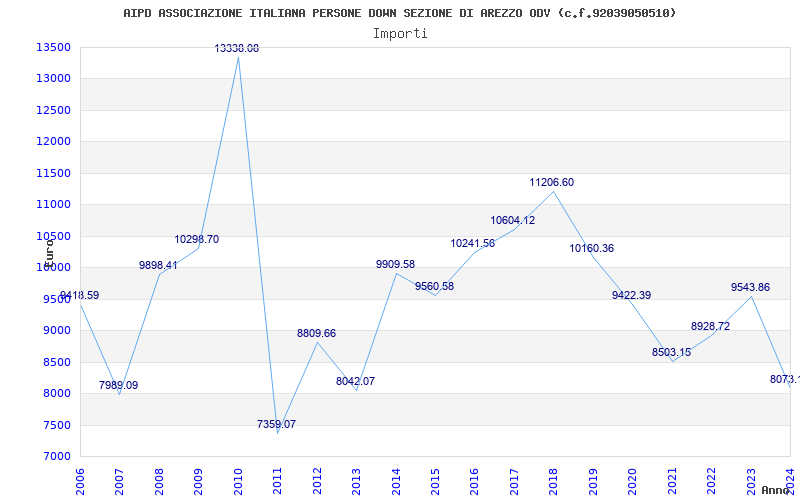
Task: Click the 2009 x-axis year label
Action: (198, 481)
